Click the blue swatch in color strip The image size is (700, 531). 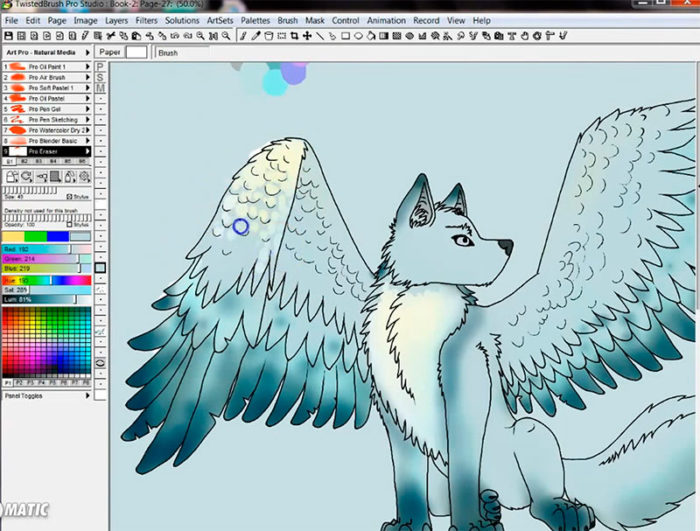click(58, 236)
